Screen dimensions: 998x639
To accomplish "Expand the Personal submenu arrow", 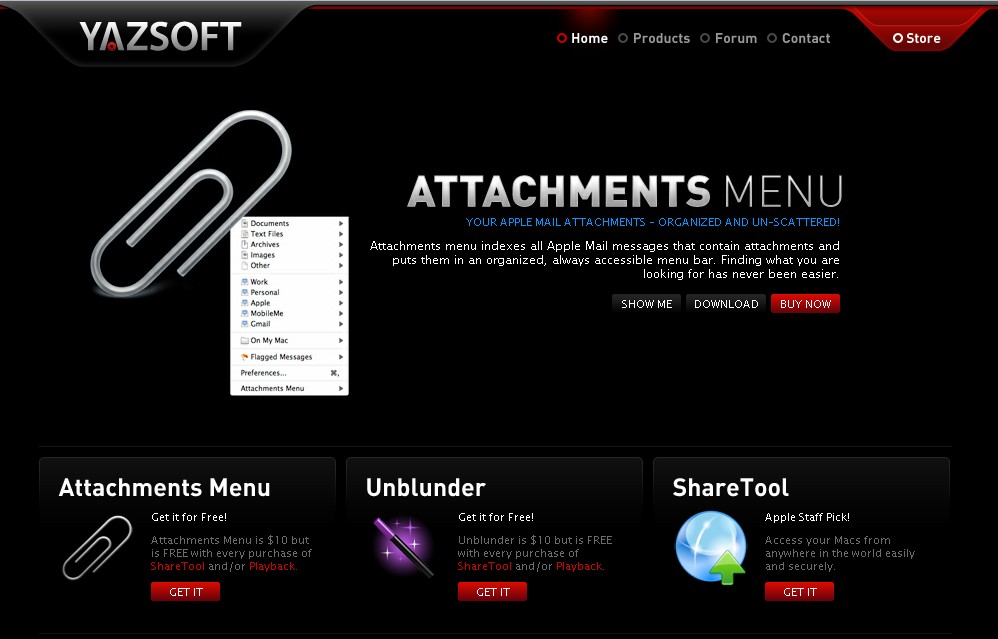I will tap(341, 292).
